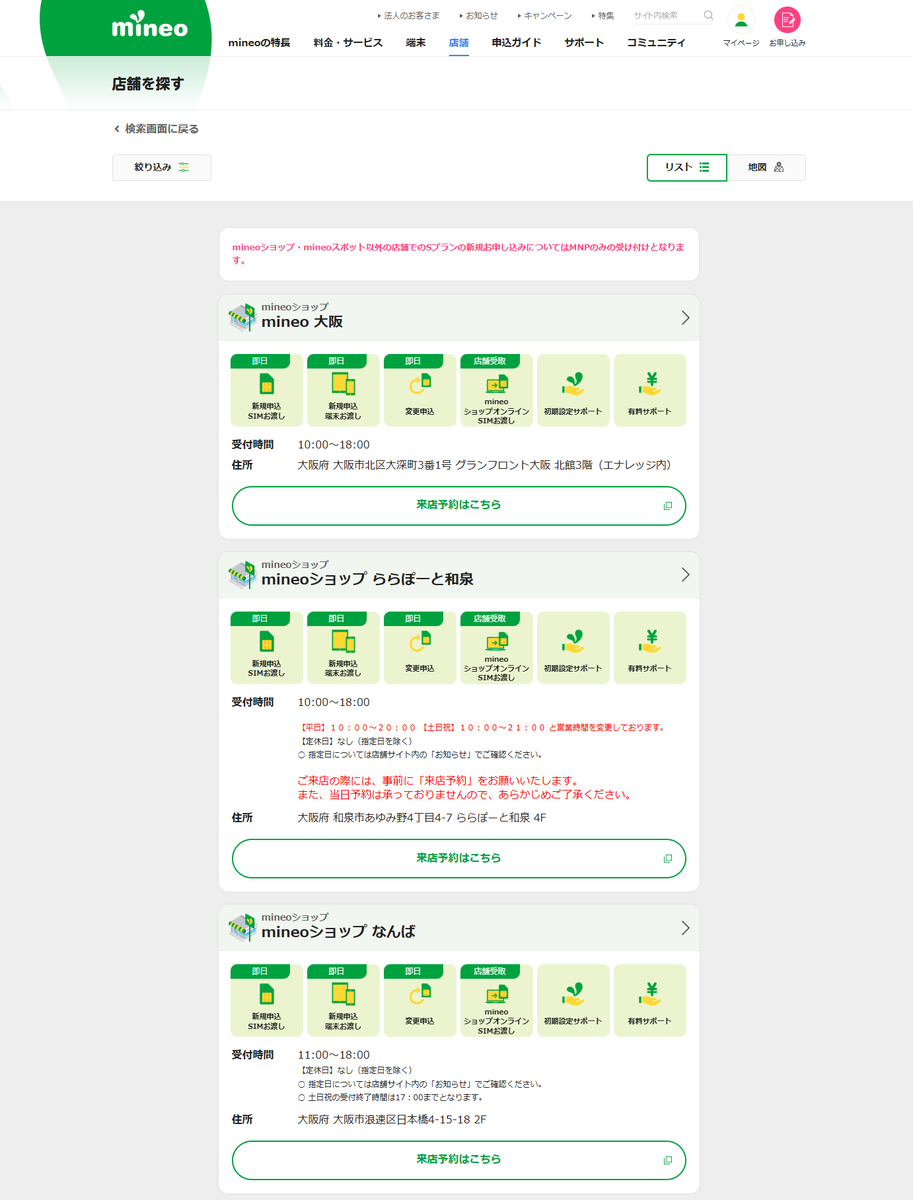
Task: Open 絞り込み filter options
Action: coord(162,168)
